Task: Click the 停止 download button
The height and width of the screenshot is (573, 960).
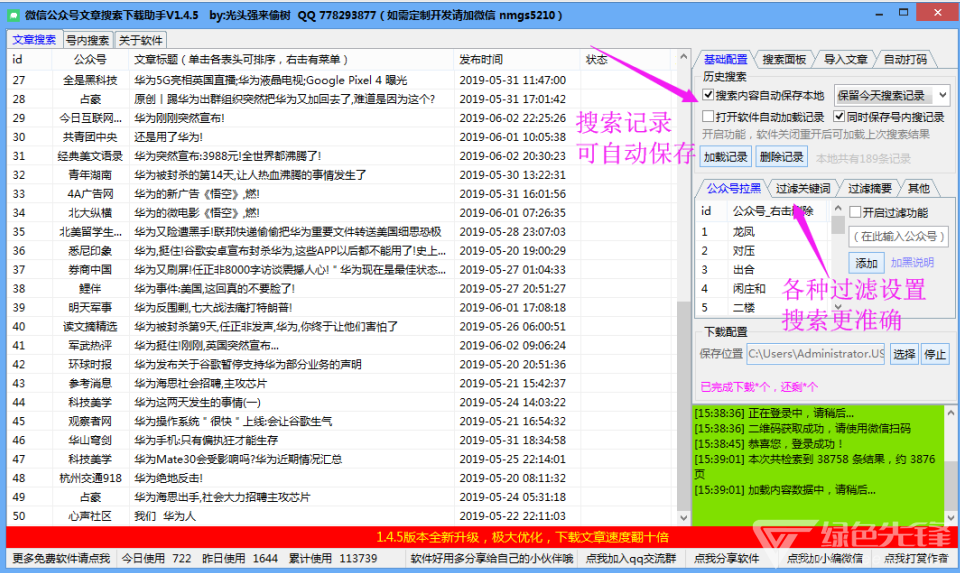Action: pos(935,354)
